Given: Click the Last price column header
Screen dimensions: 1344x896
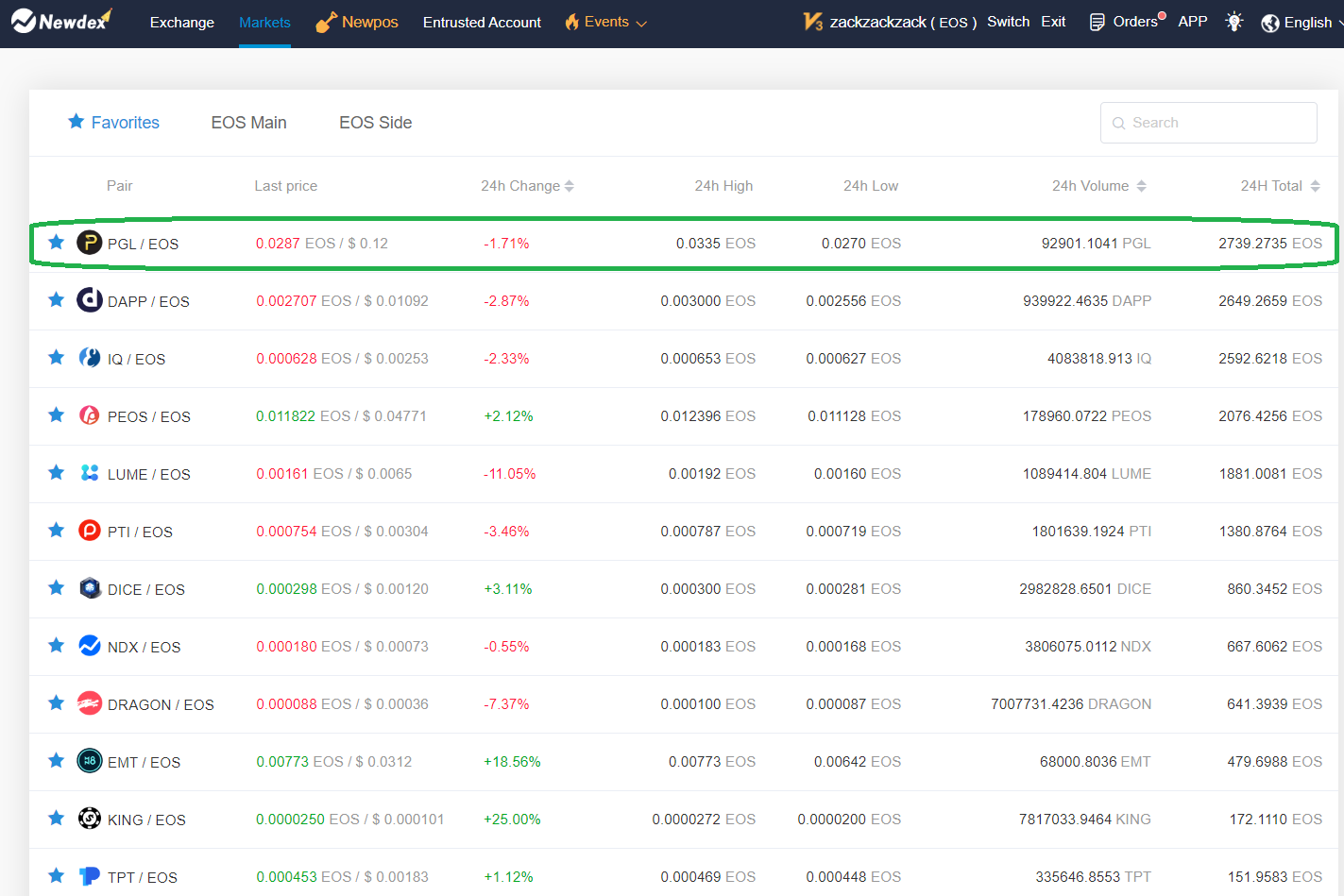Looking at the screenshot, I should [285, 186].
